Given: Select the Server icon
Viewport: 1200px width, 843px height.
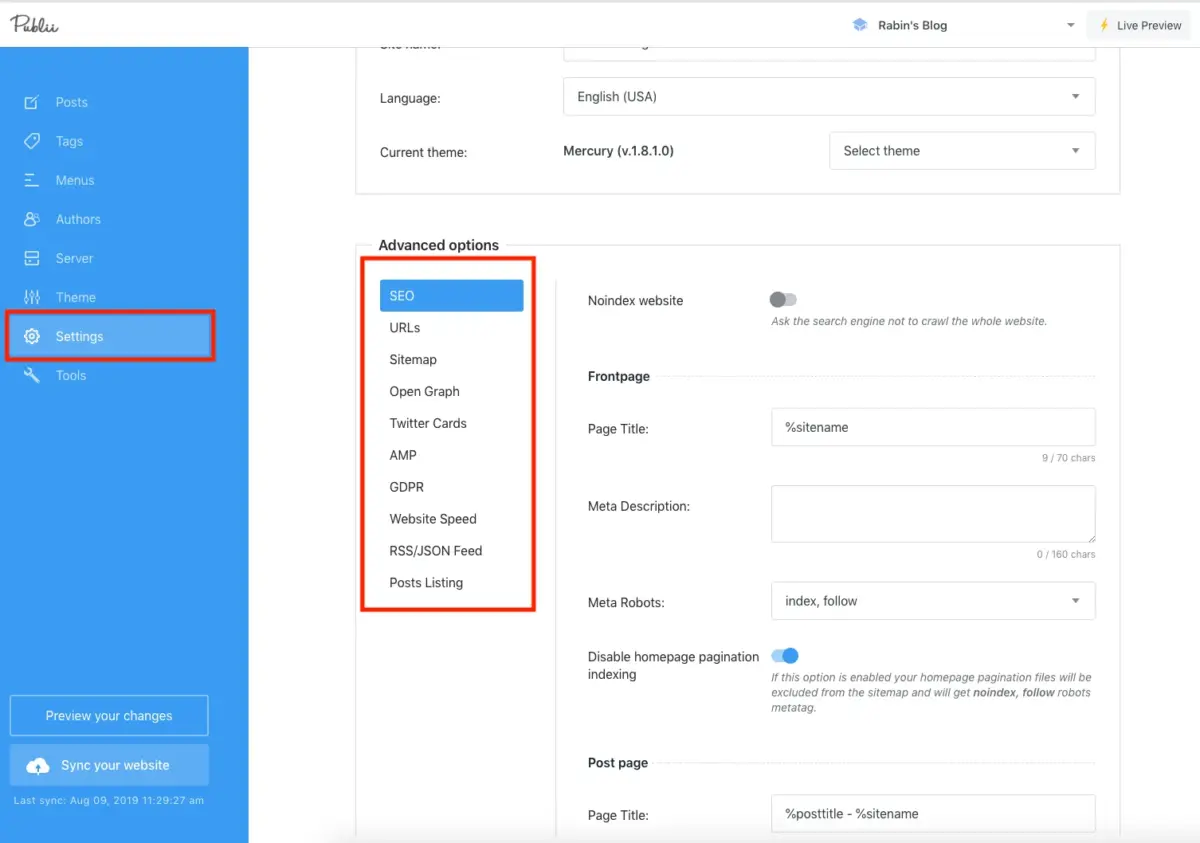Looking at the screenshot, I should coord(33,258).
